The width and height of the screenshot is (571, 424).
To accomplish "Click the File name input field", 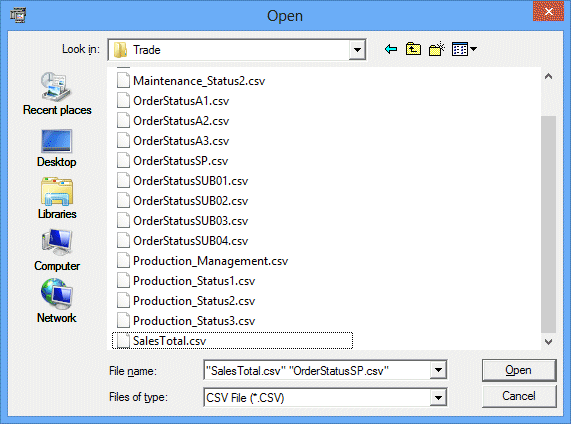I will [317, 370].
